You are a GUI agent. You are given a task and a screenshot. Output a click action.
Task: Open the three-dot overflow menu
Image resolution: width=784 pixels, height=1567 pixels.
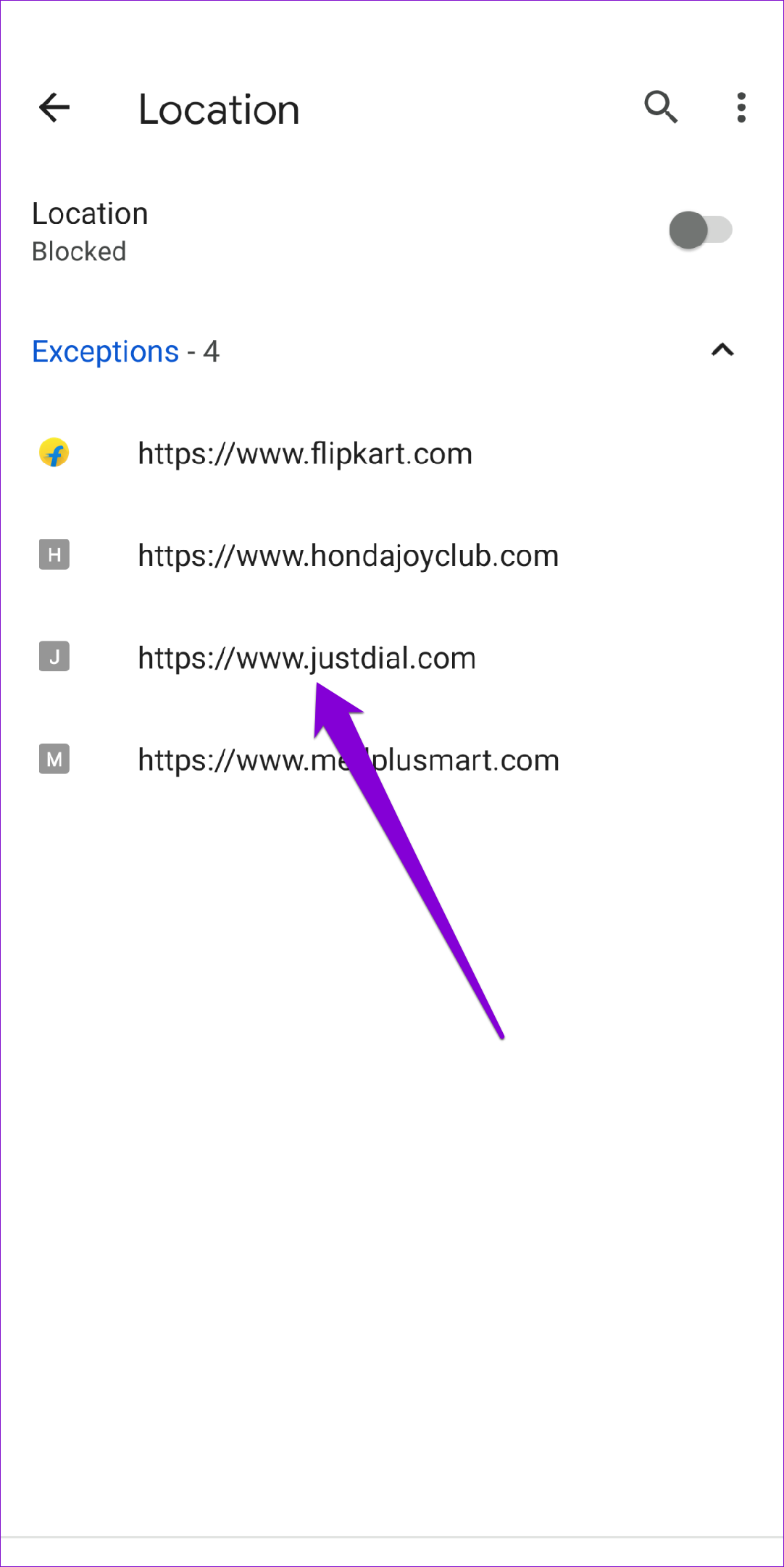click(741, 108)
